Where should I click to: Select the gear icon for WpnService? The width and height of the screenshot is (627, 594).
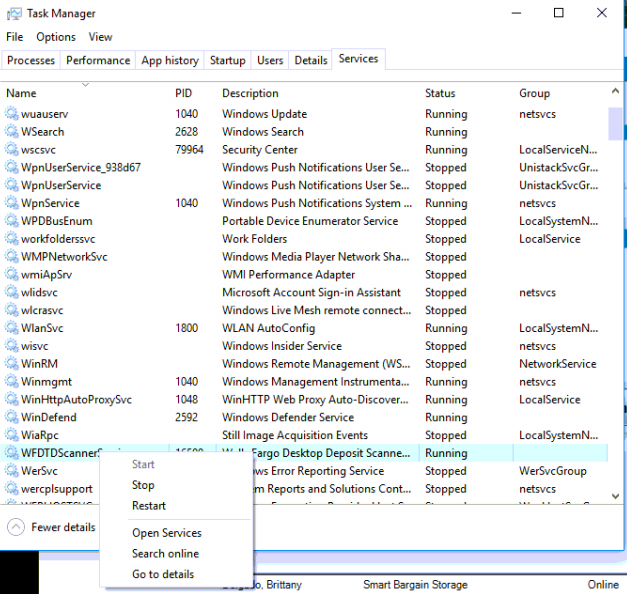point(12,203)
